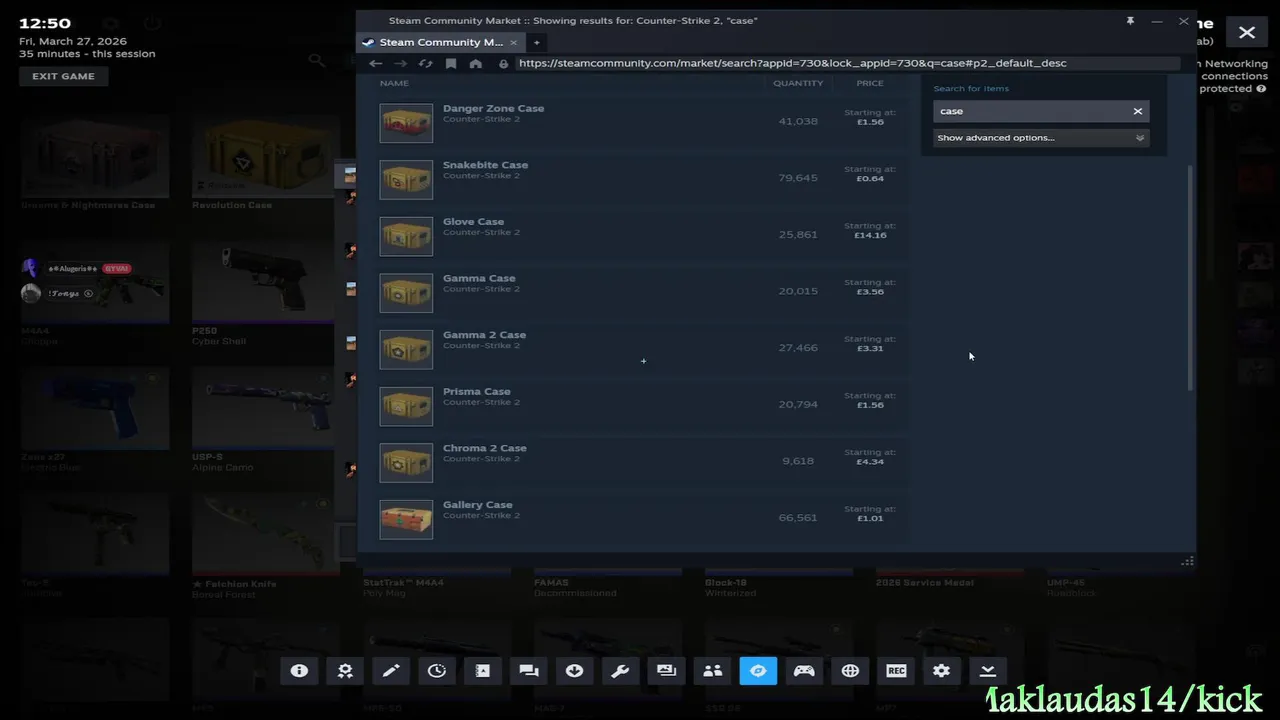Open a new browser tab

click(536, 42)
